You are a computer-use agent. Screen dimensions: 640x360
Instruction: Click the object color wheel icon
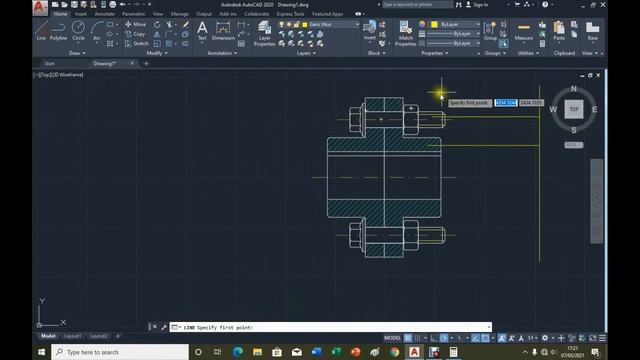coord(422,24)
